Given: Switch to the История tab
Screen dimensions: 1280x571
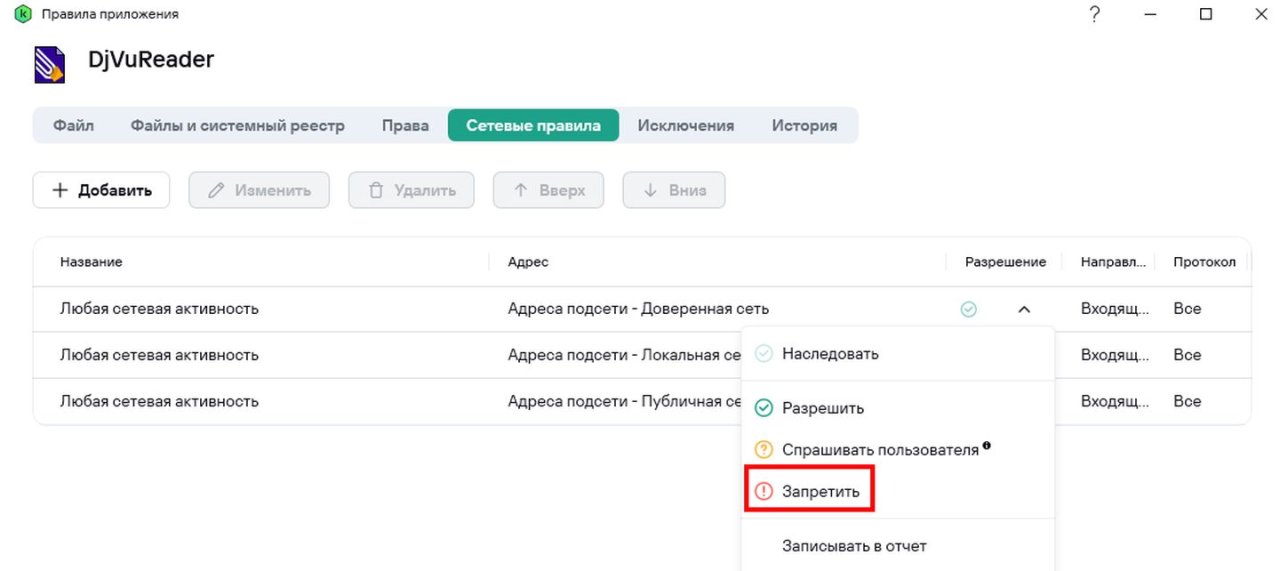Looking at the screenshot, I should [x=804, y=126].
